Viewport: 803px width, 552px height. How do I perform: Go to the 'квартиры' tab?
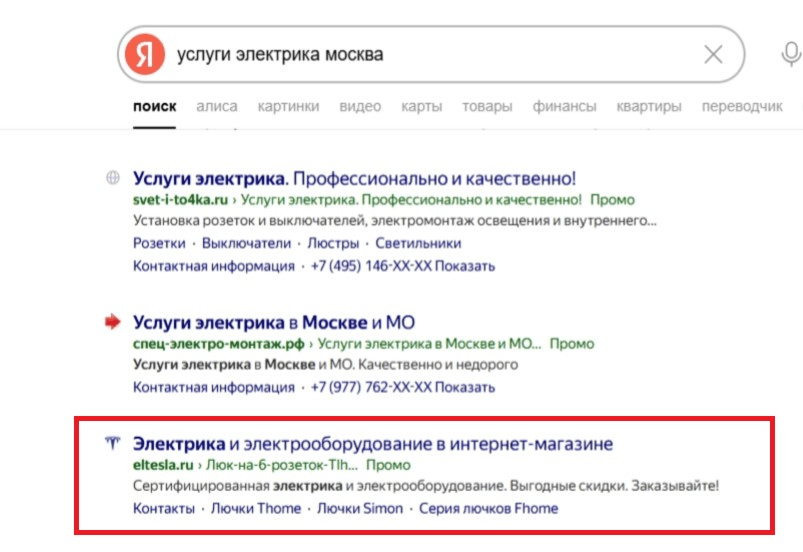(649, 107)
